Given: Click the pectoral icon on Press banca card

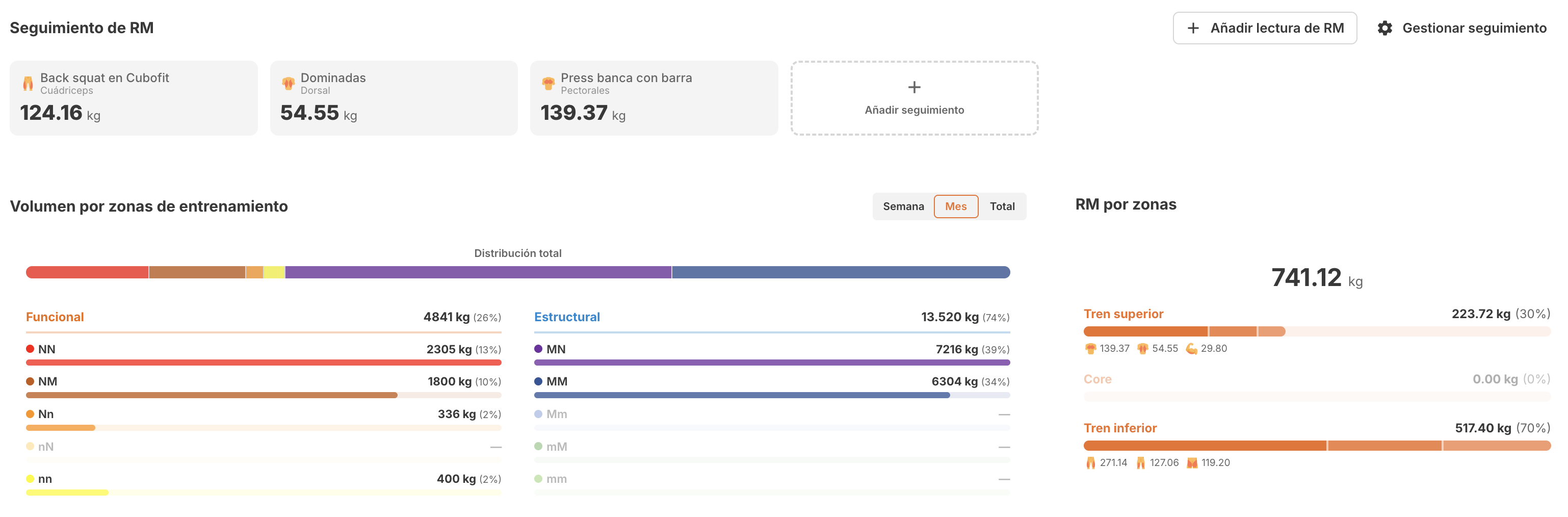Looking at the screenshot, I should click(548, 84).
